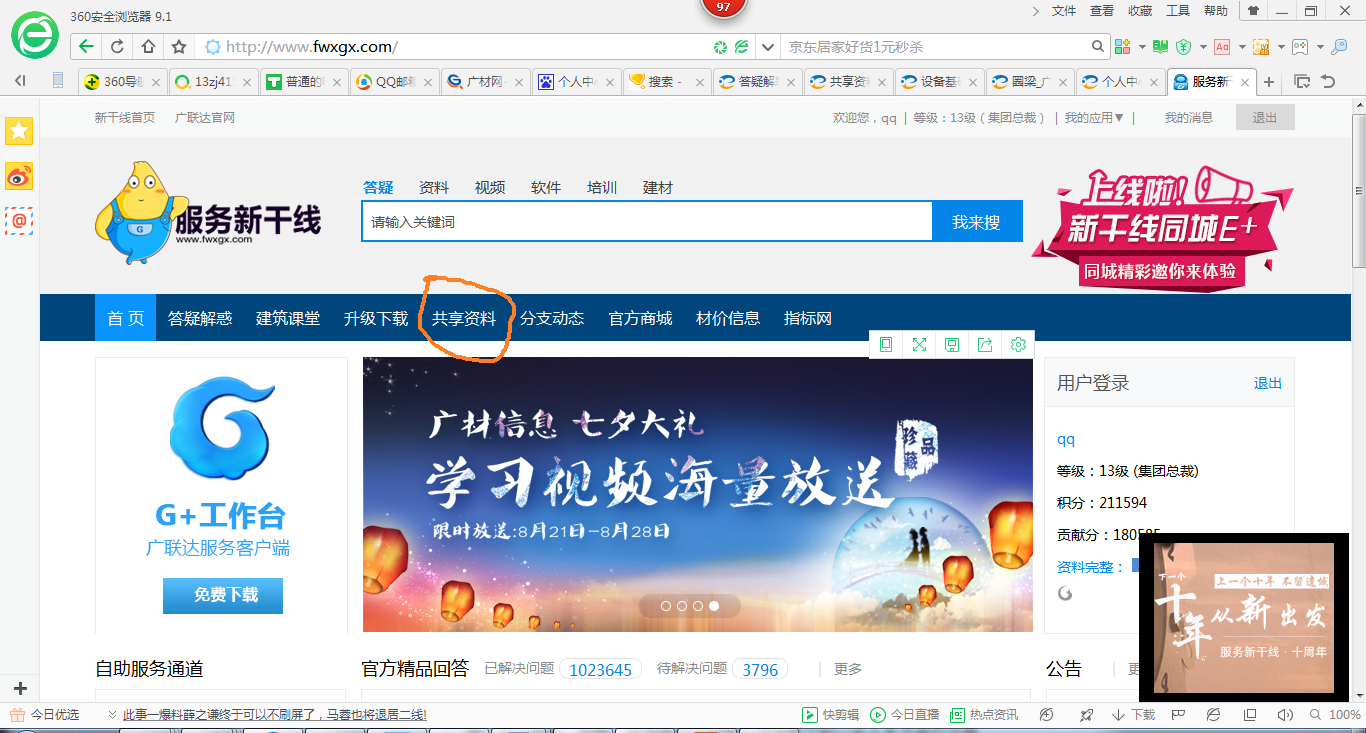
Task: Select the 答疑 search category
Action: click(x=378, y=187)
